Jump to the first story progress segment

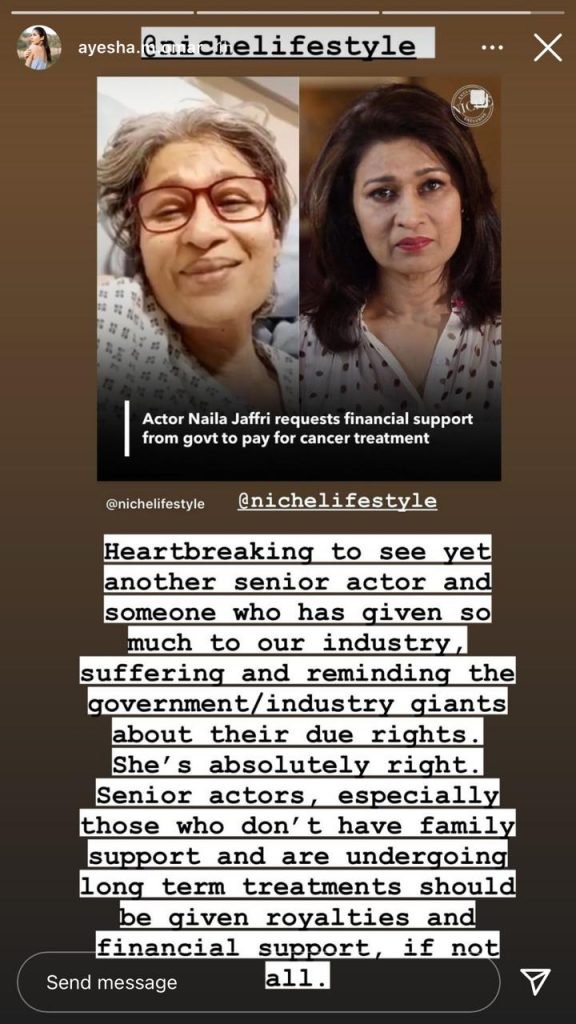click(x=103, y=12)
